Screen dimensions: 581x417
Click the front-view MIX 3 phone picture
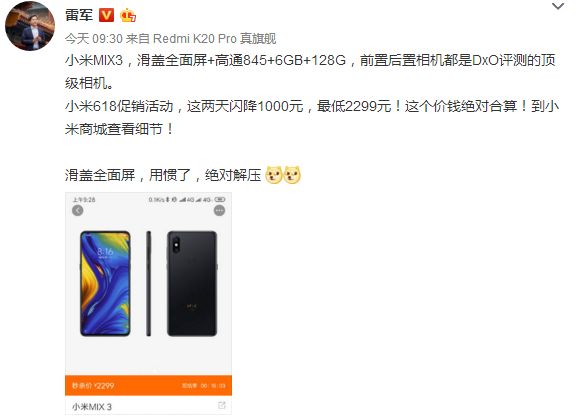(105, 284)
